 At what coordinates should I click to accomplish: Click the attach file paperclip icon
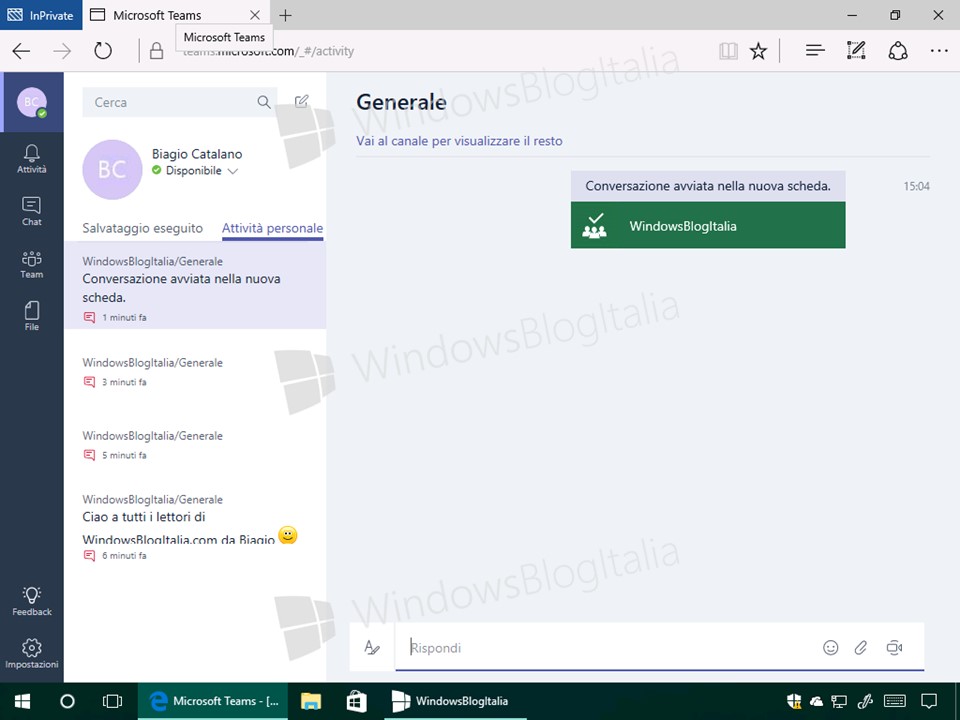coord(861,647)
